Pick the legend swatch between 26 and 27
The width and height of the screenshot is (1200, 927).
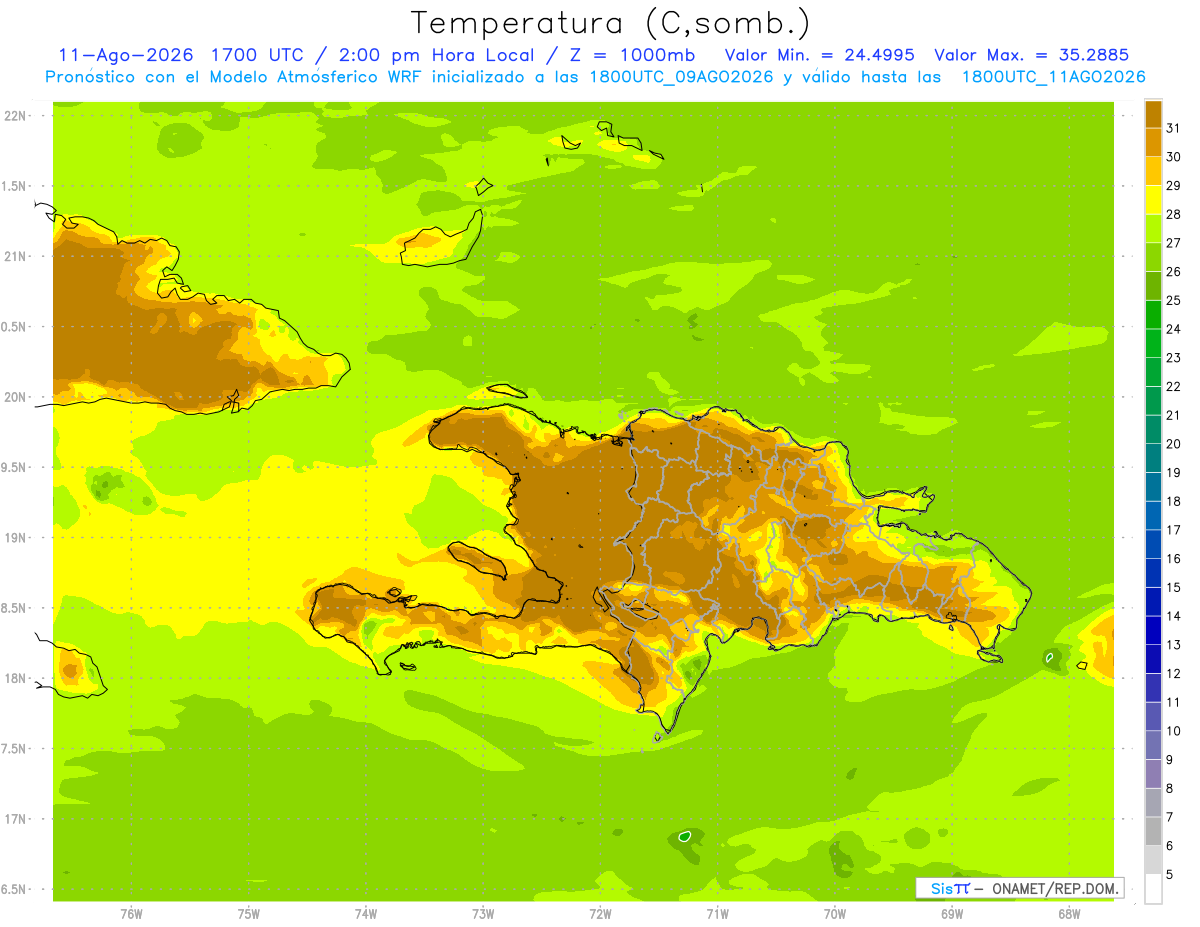tap(1153, 257)
